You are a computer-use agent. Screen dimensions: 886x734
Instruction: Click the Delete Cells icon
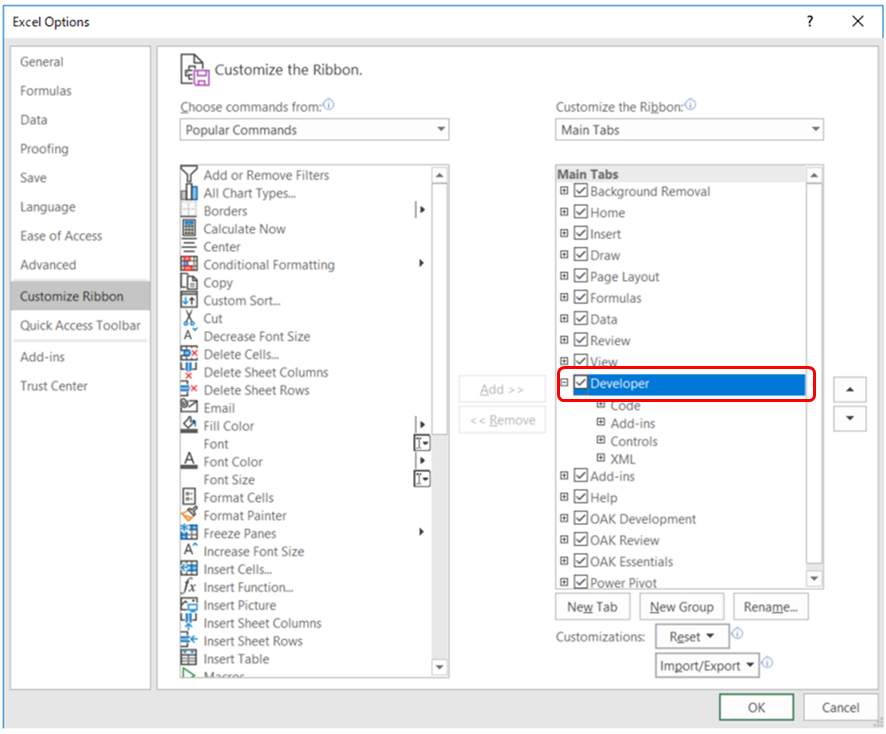pyautogui.click(x=189, y=354)
